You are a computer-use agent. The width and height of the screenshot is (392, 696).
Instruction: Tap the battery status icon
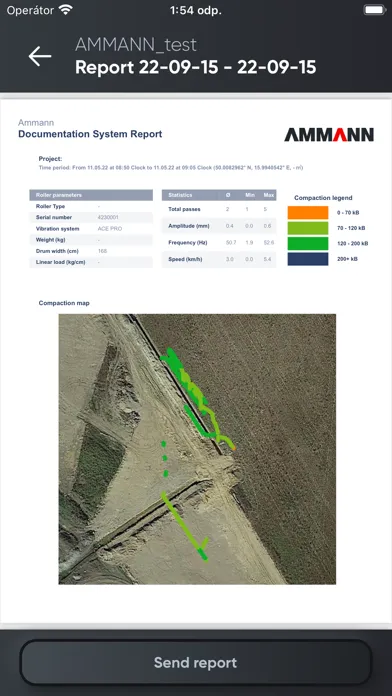[x=374, y=10]
